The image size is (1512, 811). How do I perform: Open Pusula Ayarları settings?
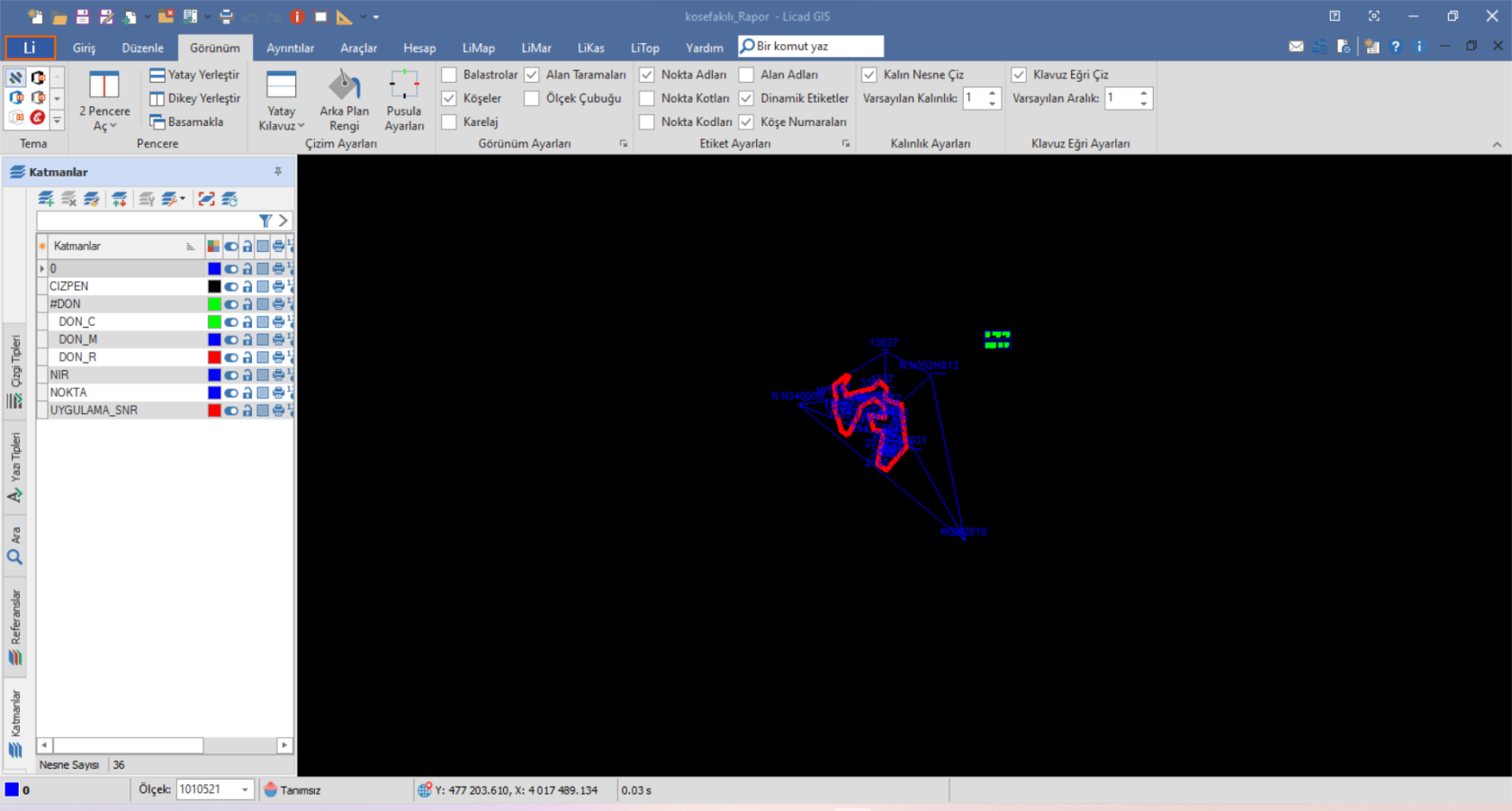pos(404,100)
